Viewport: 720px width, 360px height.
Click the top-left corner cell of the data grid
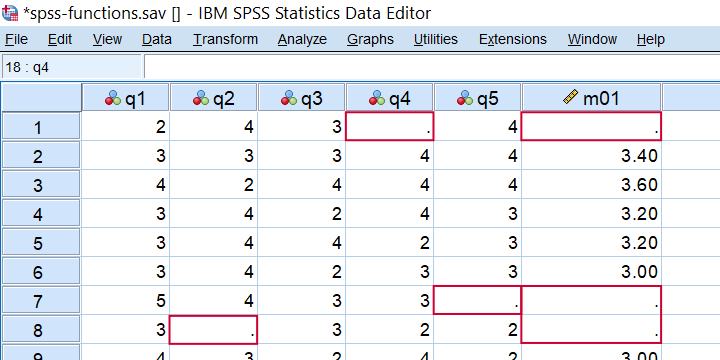41,97
